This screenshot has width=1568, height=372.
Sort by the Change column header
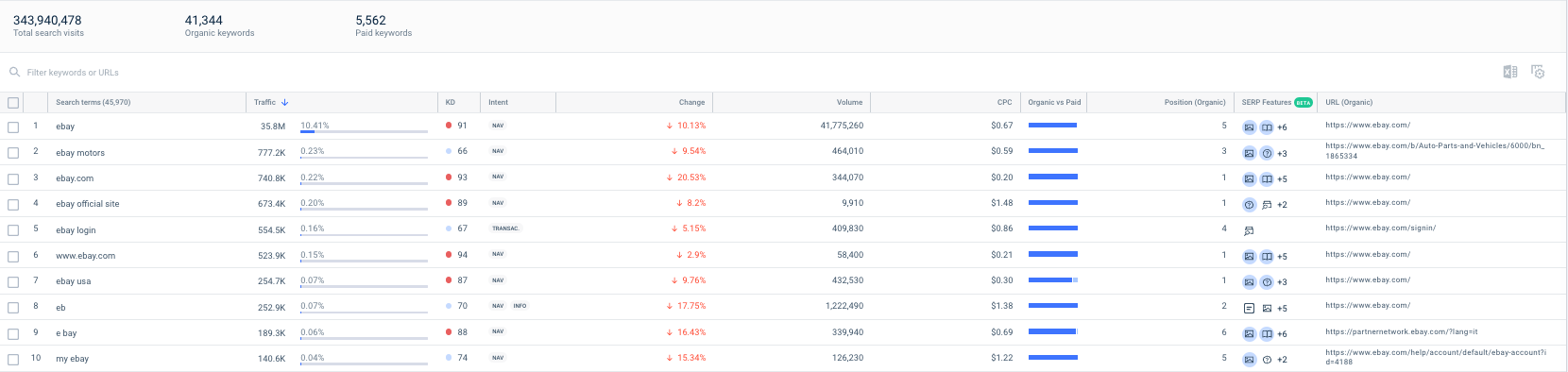click(x=691, y=102)
